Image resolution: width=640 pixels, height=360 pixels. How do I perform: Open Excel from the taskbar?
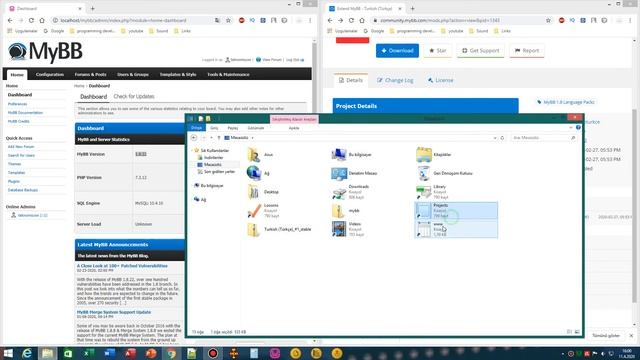pyautogui.click(x=89, y=353)
